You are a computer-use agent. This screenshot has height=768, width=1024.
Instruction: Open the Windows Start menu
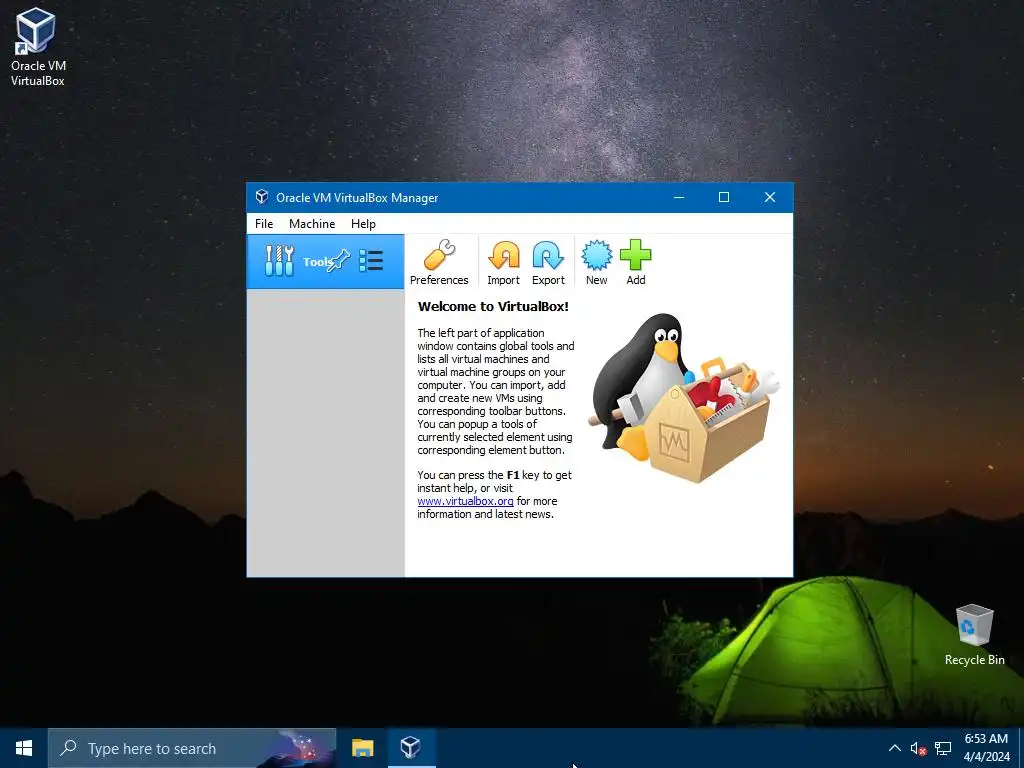24,748
